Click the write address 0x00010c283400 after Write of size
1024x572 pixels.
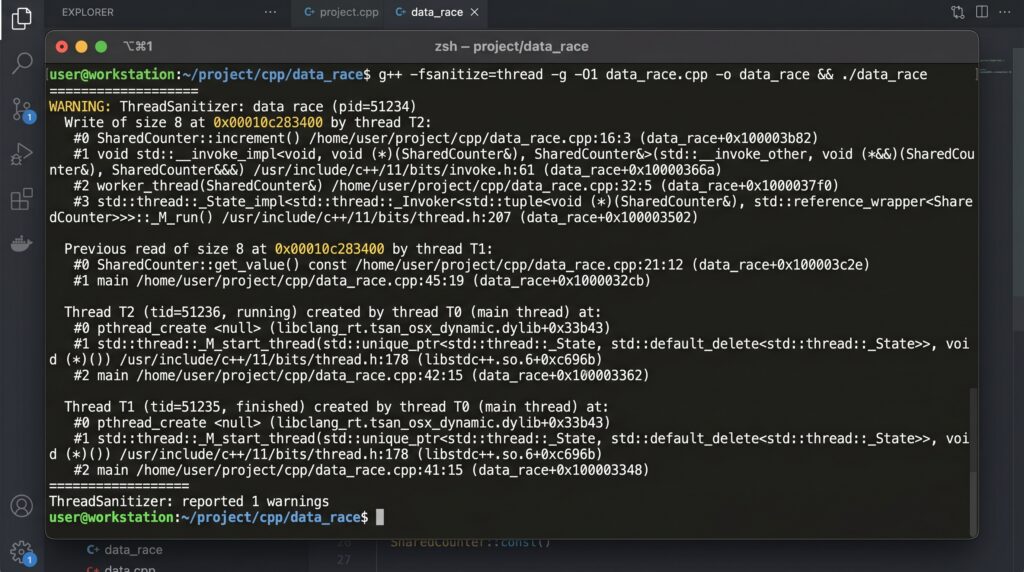[268, 122]
